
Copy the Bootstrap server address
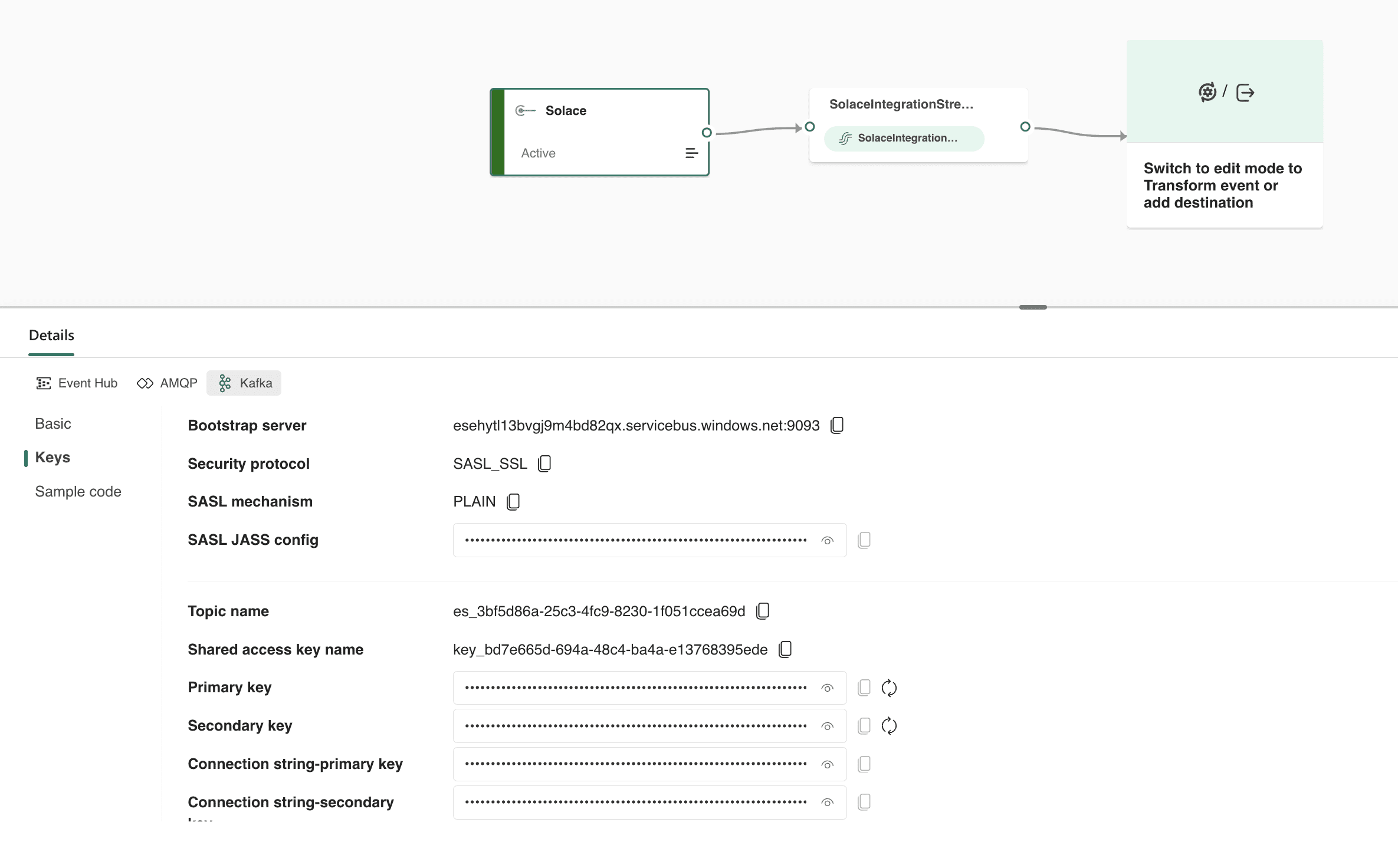tap(837, 425)
